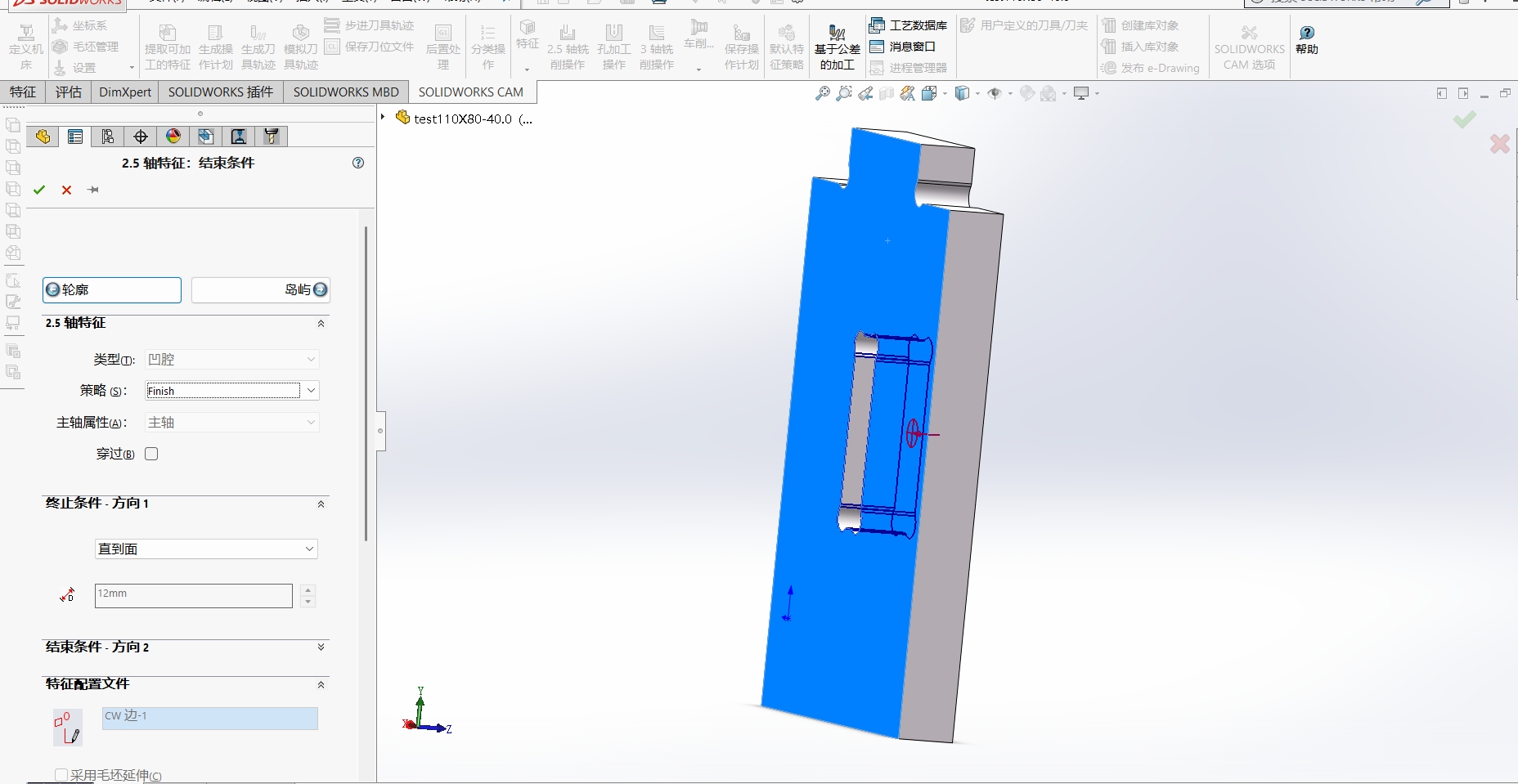The height and width of the screenshot is (784, 1518).
Task: Open the DisplayManager color ball tab
Action: pos(173,137)
